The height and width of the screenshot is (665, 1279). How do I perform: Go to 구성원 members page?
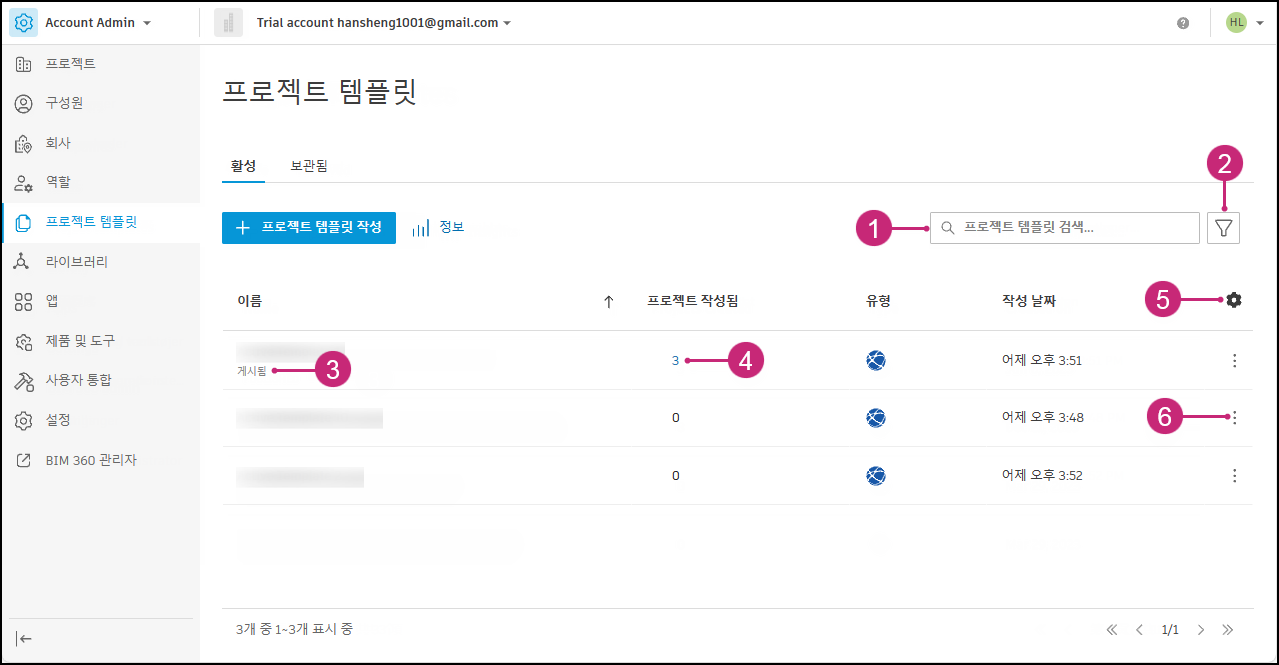coord(64,103)
